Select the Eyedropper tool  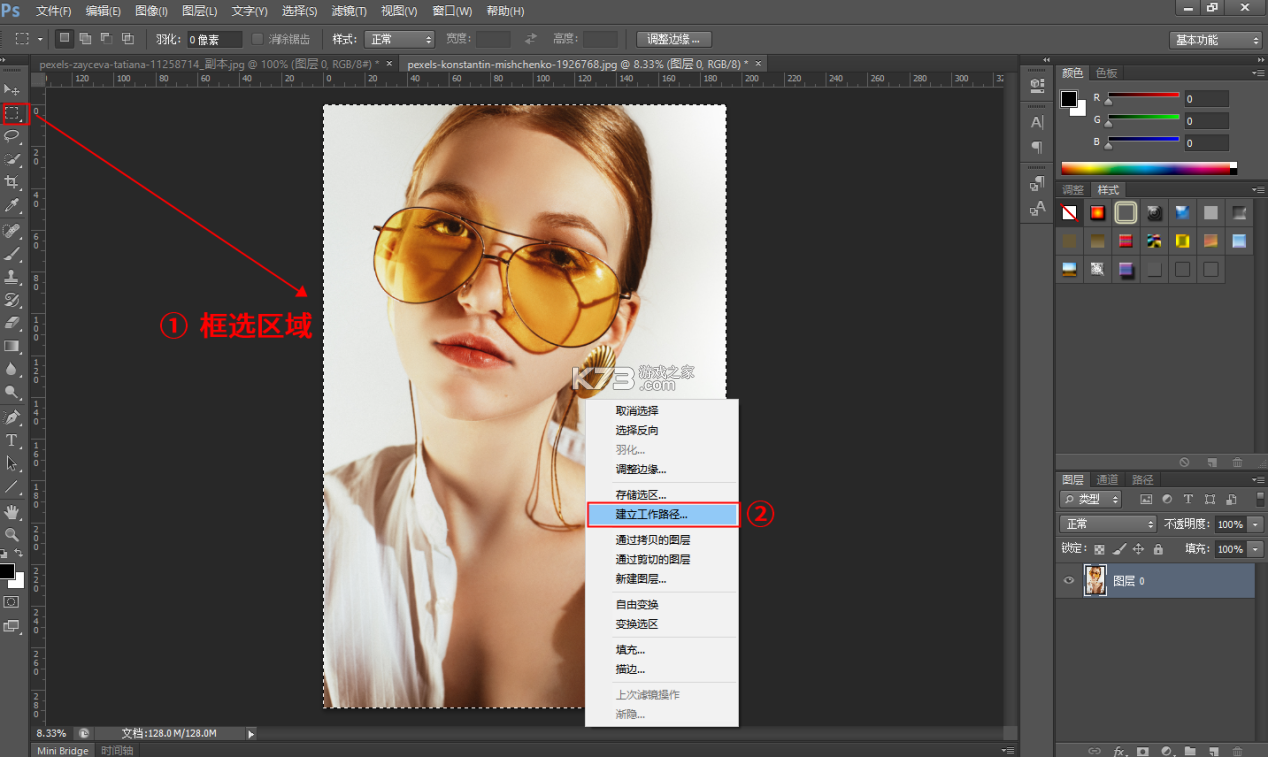click(12, 205)
